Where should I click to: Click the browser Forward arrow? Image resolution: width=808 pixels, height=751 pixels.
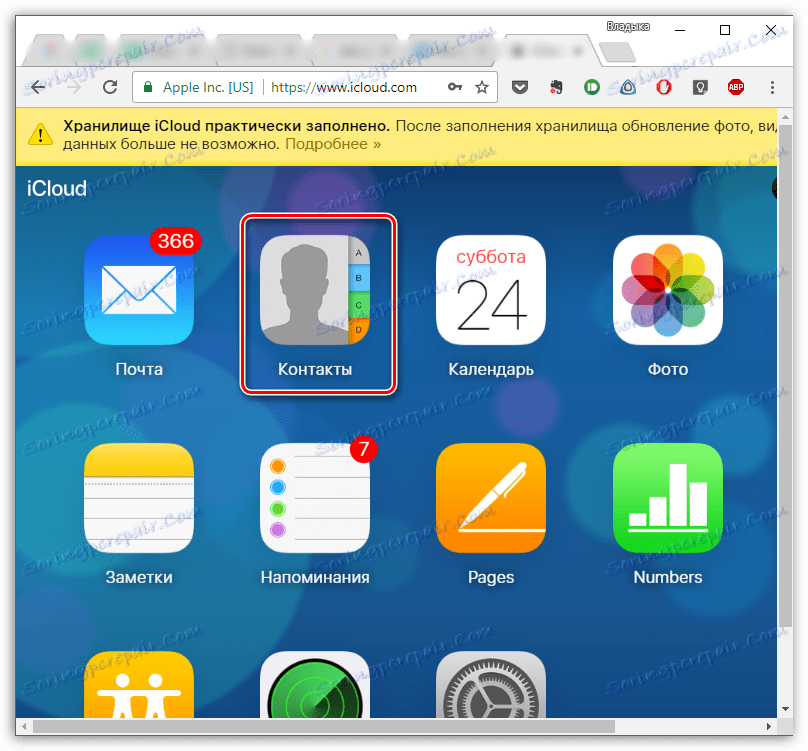click(x=74, y=88)
